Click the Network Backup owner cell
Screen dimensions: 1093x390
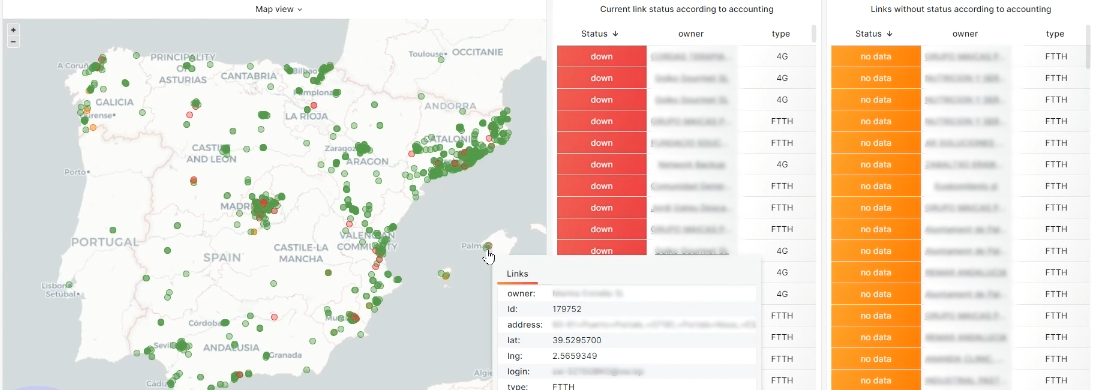click(692, 165)
